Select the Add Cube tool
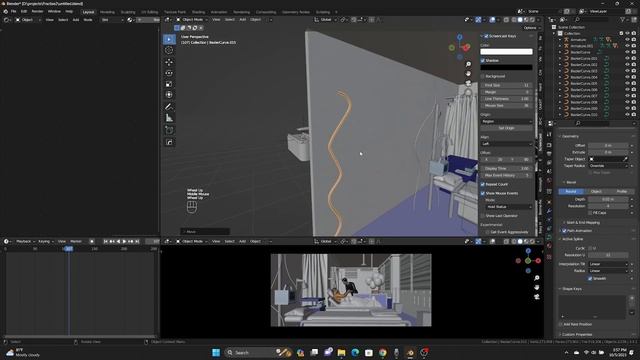This screenshot has height=360, width=640. point(169,130)
